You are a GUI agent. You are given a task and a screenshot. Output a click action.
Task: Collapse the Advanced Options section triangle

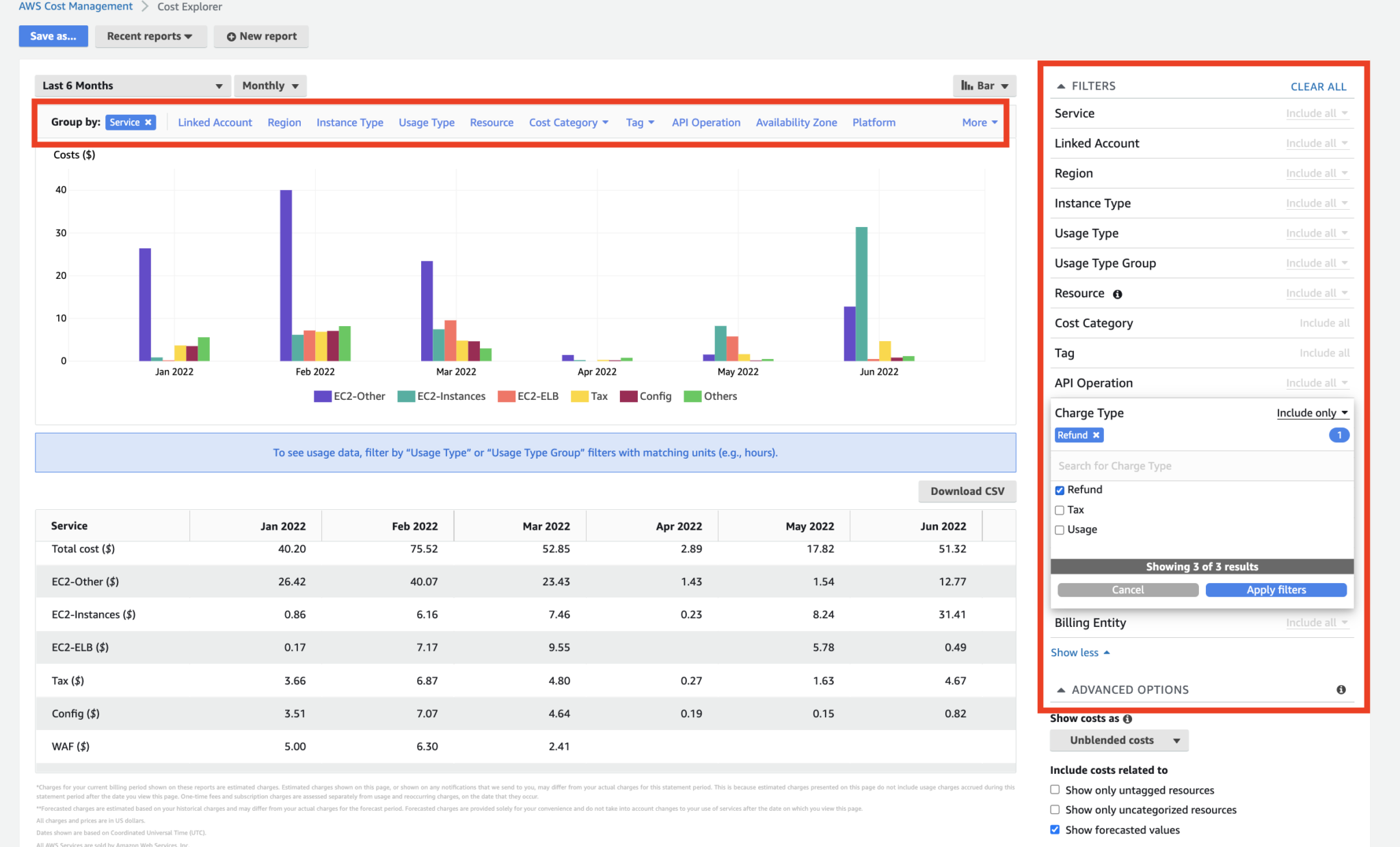pos(1061,690)
